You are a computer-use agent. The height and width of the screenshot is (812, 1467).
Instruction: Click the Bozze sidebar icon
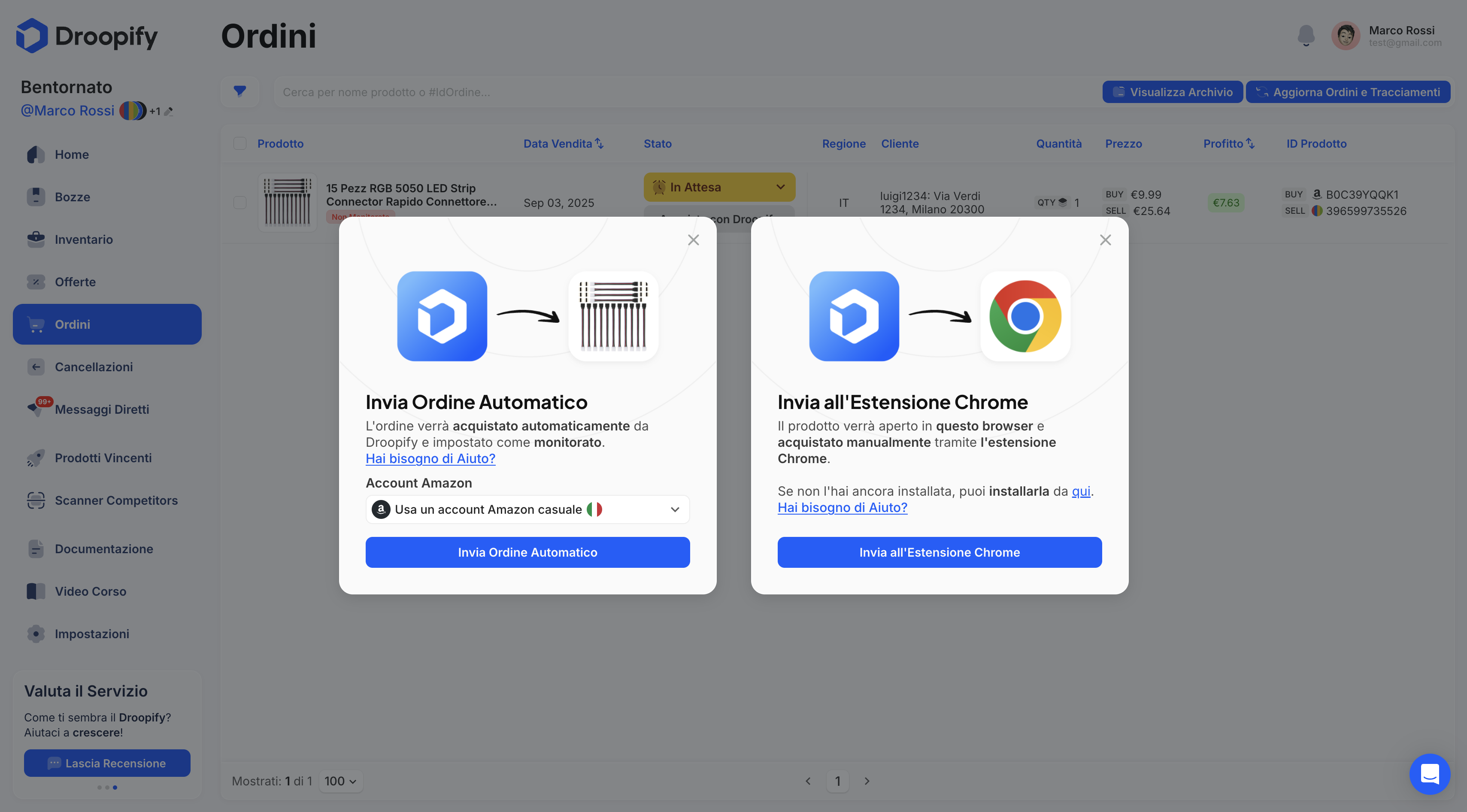[36, 197]
